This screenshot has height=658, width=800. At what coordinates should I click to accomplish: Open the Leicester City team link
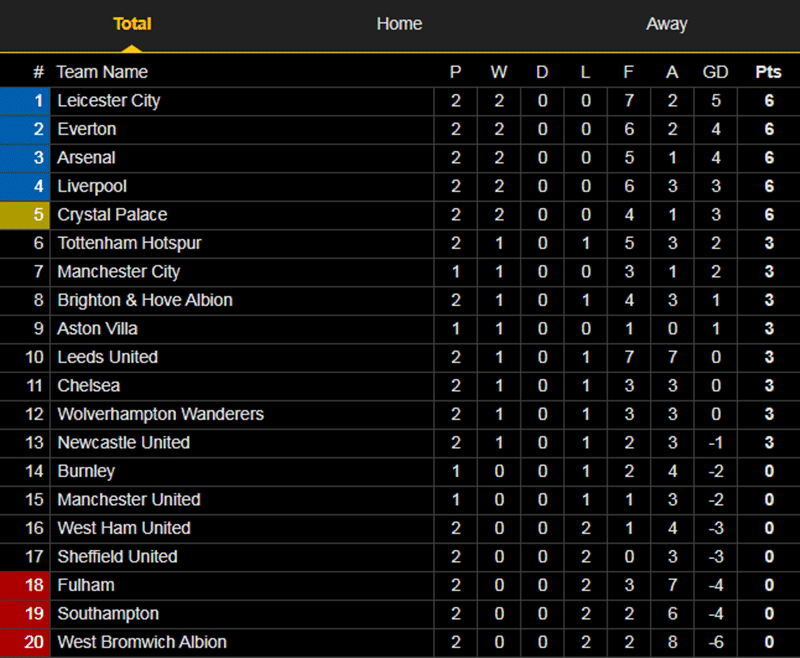click(x=108, y=101)
